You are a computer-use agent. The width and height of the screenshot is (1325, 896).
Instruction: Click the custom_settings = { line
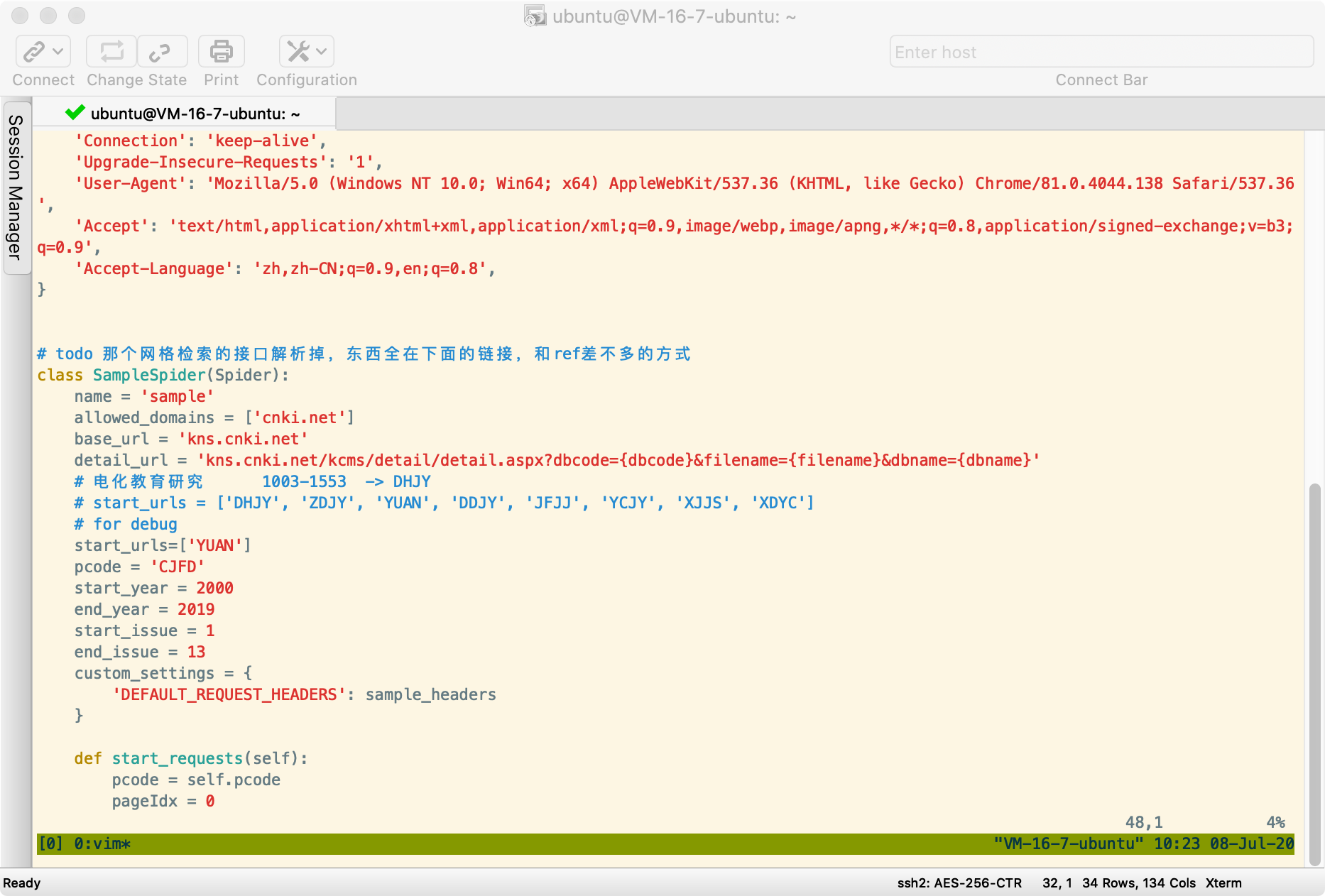[x=163, y=673]
